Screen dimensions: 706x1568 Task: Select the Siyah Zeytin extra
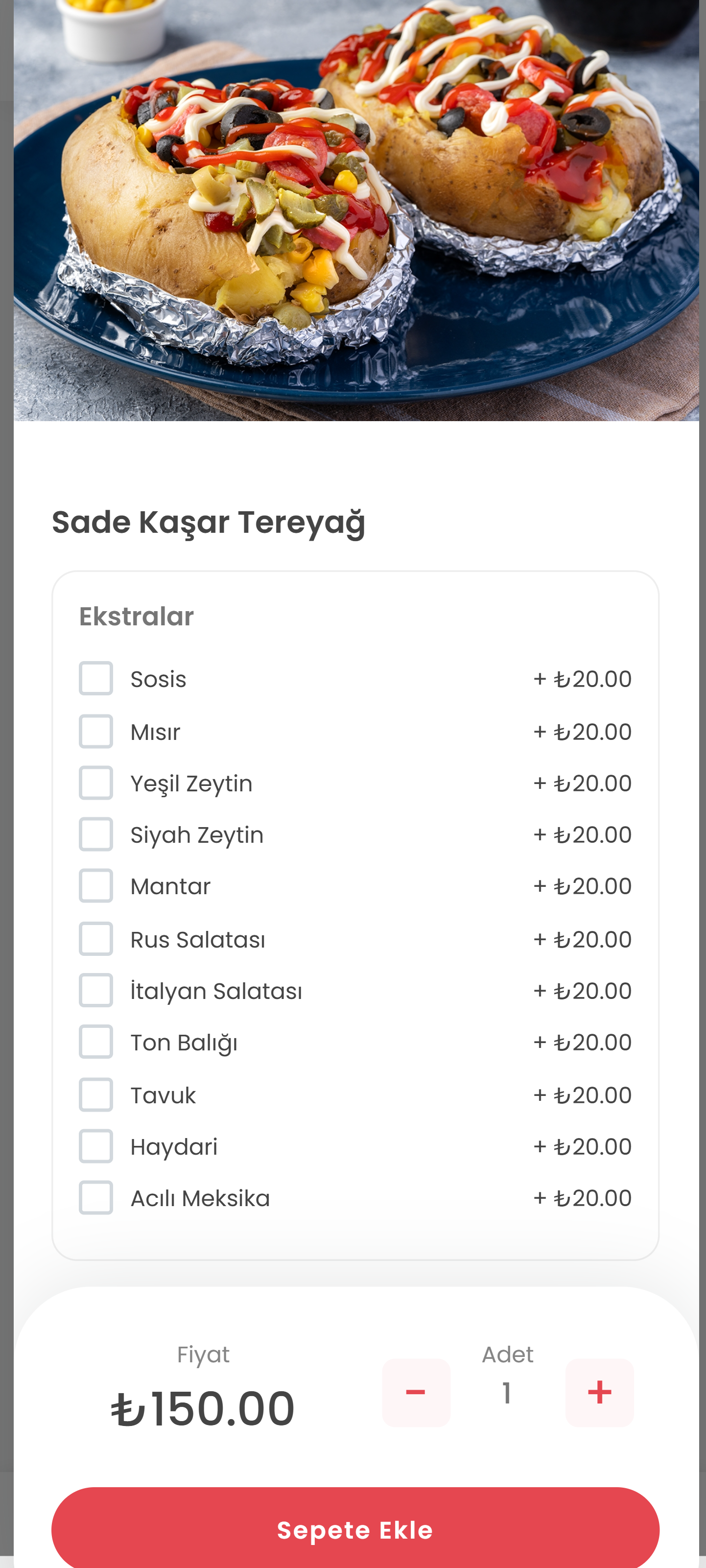tap(95, 834)
